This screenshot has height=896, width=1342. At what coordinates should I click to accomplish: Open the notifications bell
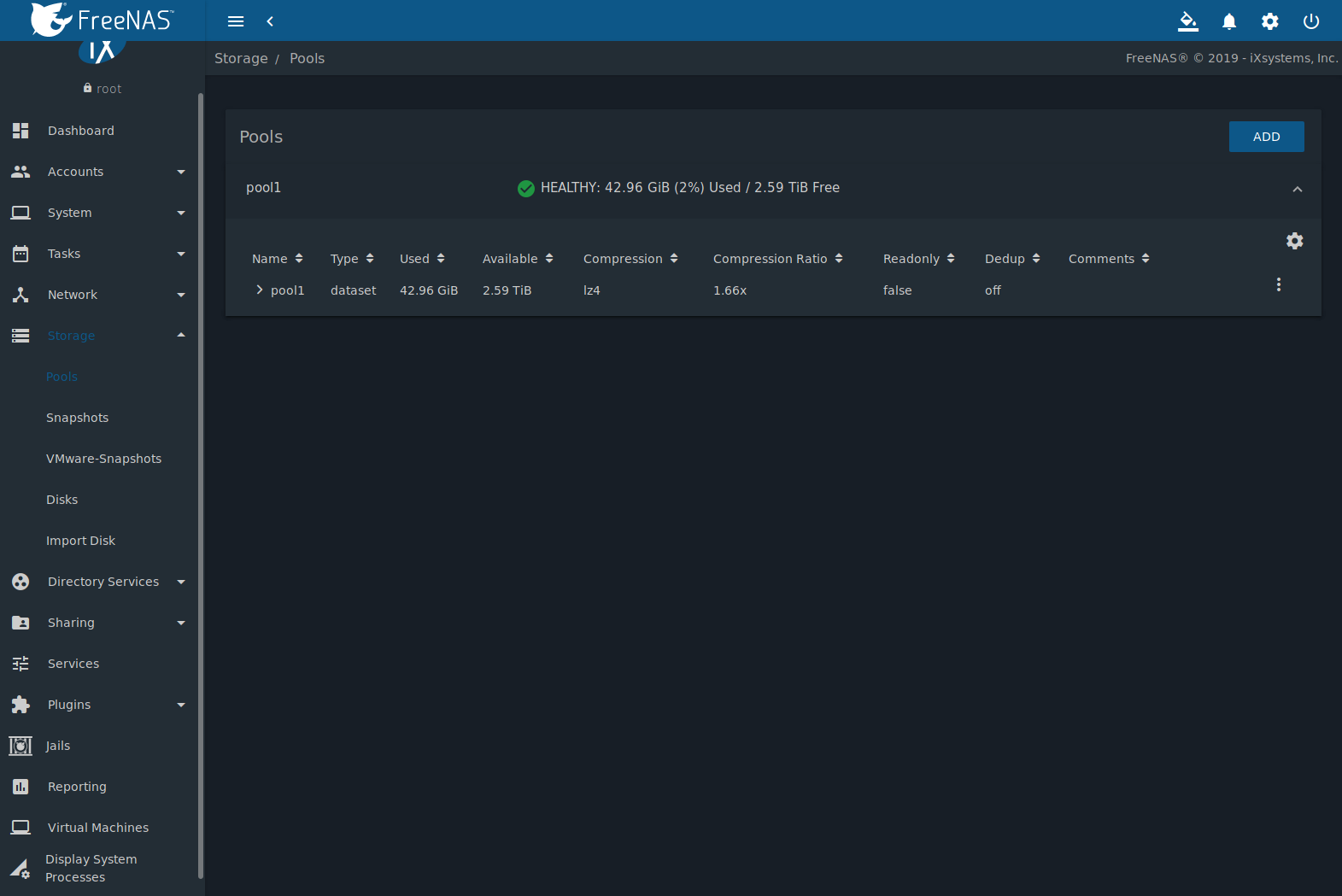(x=1229, y=21)
